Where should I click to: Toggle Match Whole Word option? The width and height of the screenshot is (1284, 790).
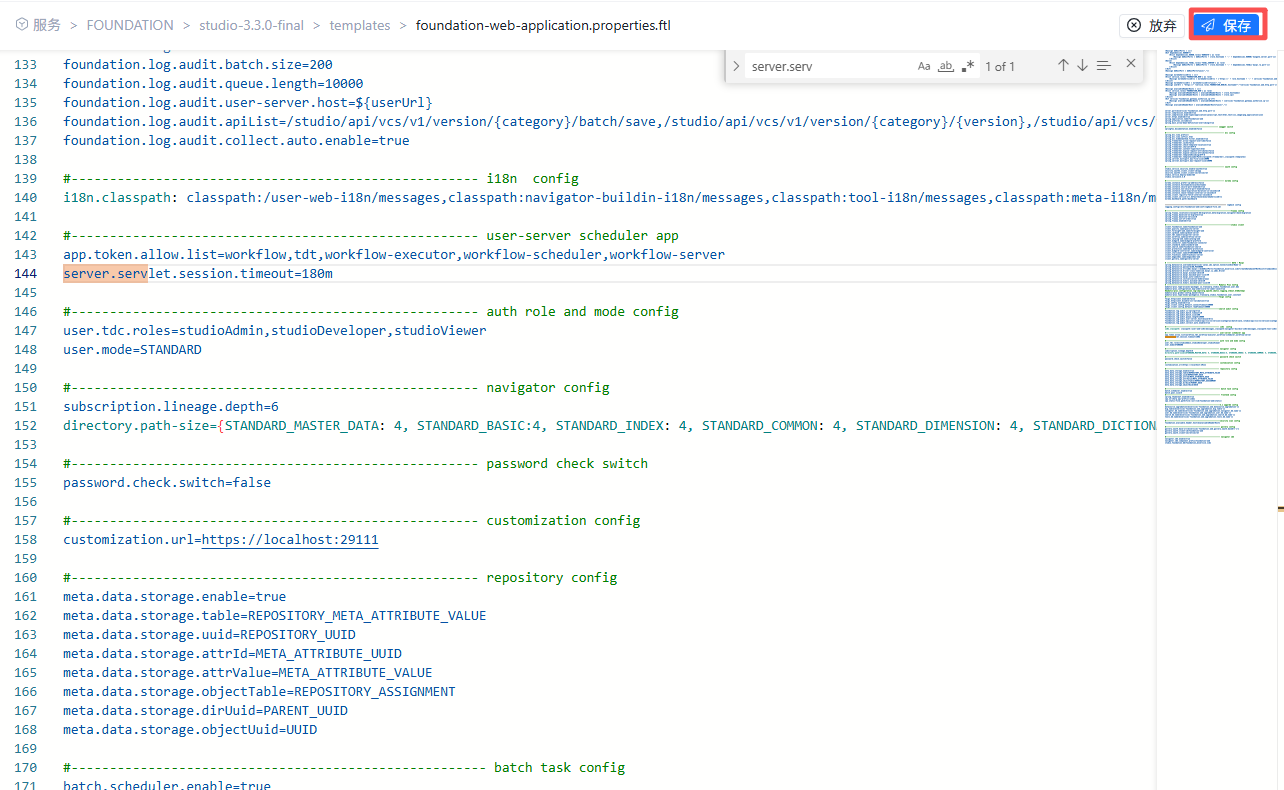pyautogui.click(x=946, y=66)
